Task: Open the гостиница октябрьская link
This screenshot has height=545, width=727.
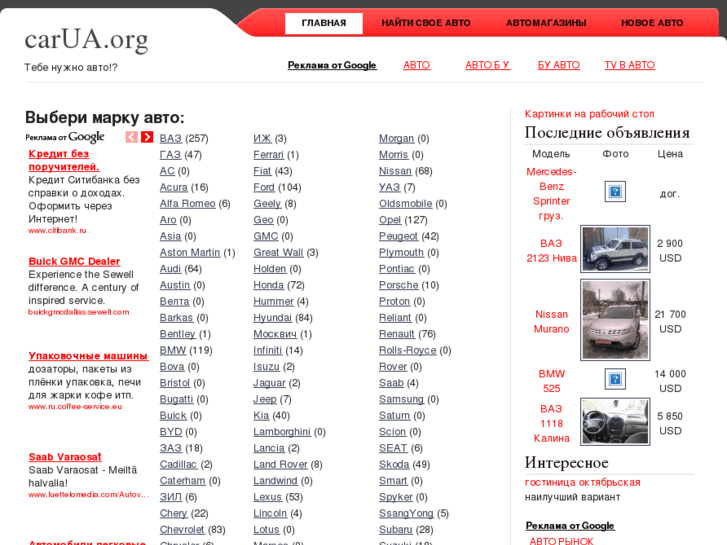Action: 582,482
